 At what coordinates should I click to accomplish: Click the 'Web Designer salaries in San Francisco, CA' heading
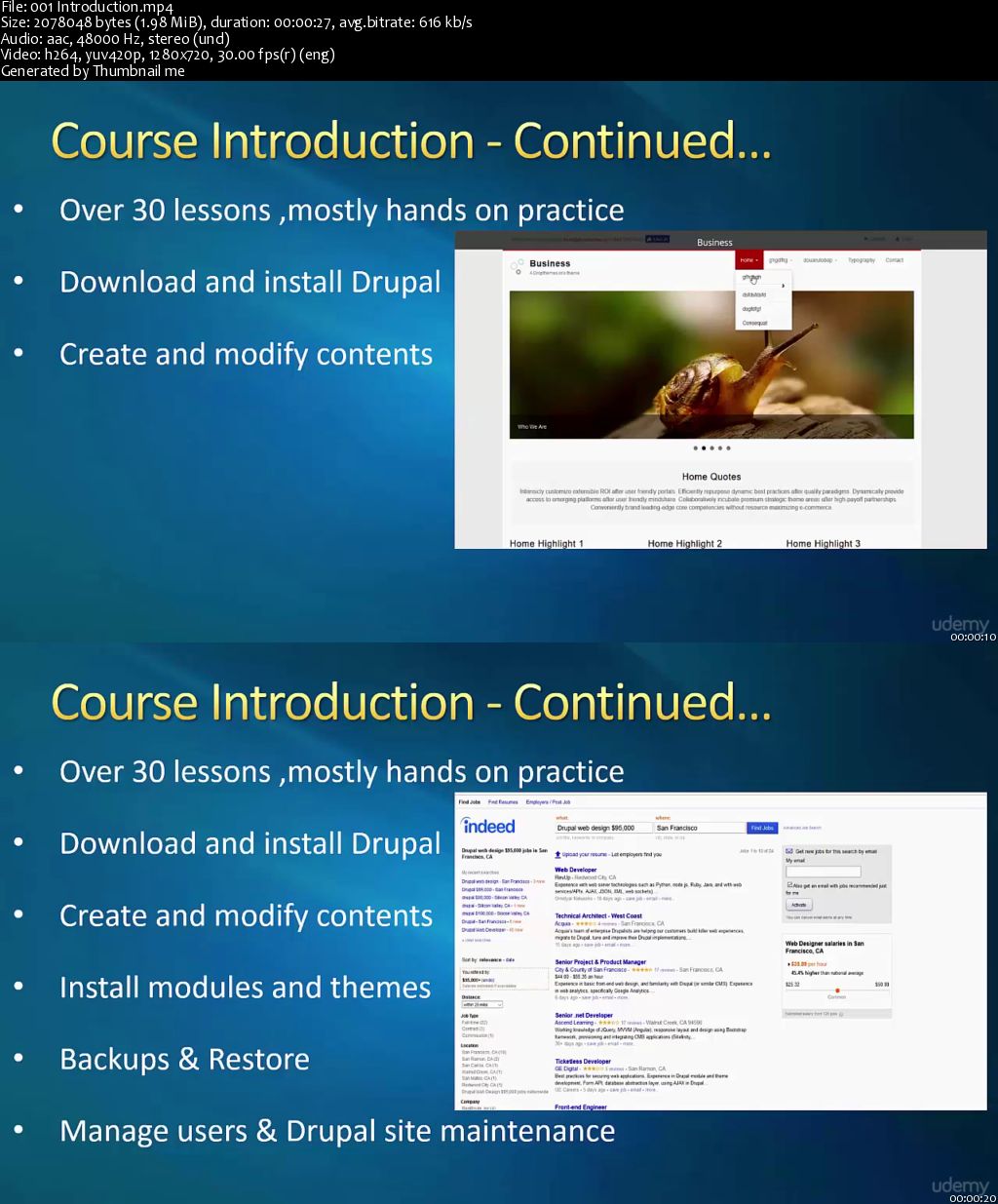point(825,947)
